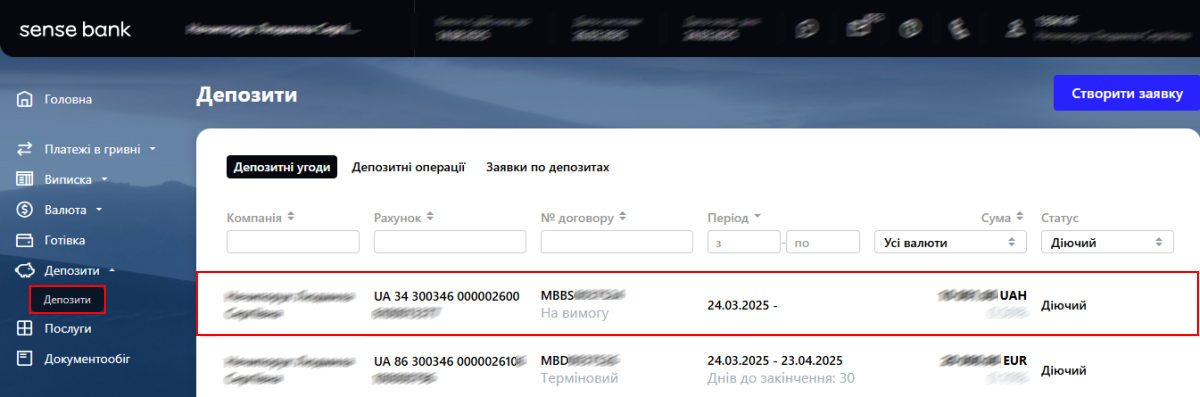Collapse the Депозити sidebar section
Image resolution: width=1200 pixels, height=397 pixels.
point(112,271)
